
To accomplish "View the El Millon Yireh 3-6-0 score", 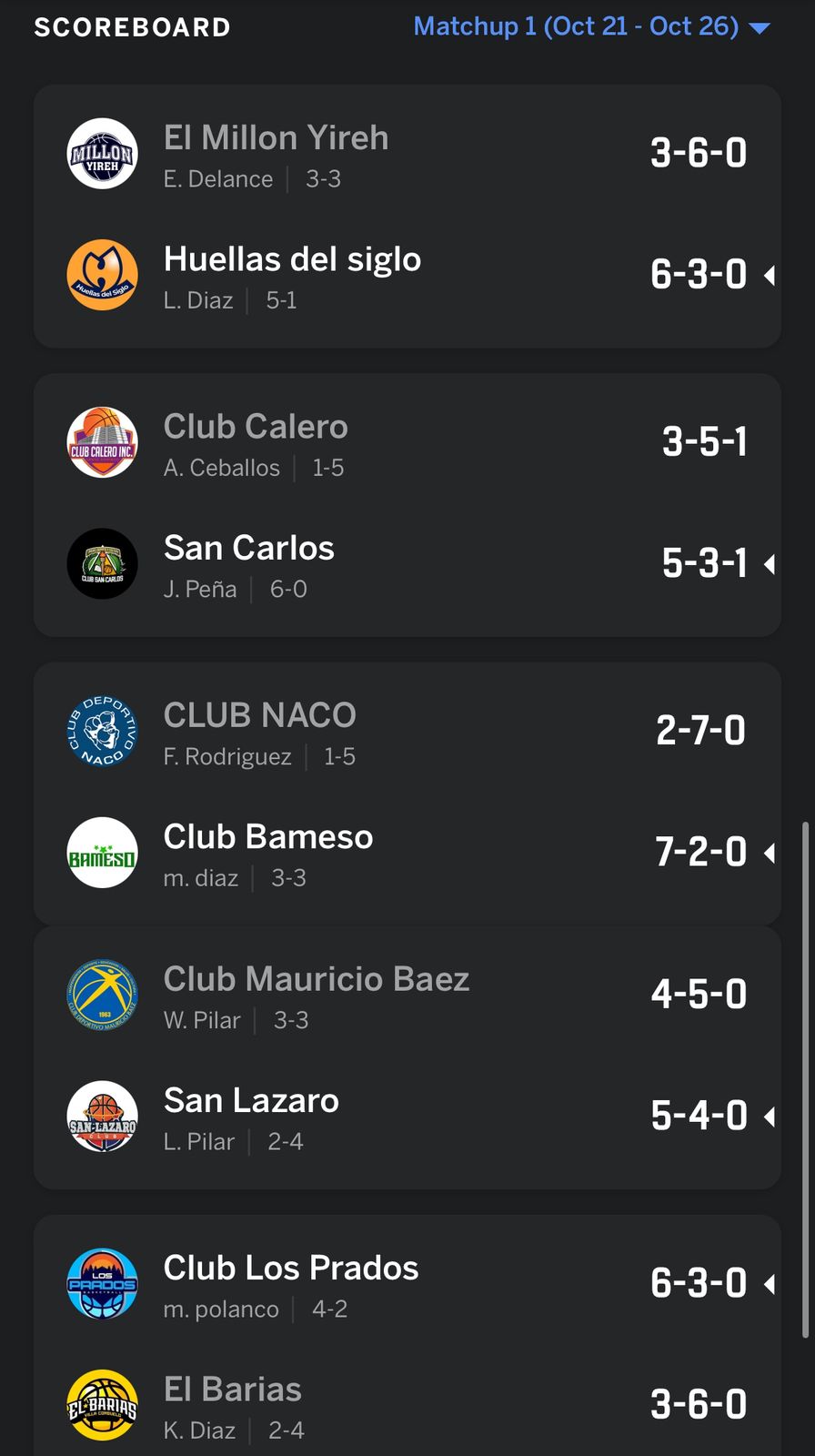I will coord(698,153).
